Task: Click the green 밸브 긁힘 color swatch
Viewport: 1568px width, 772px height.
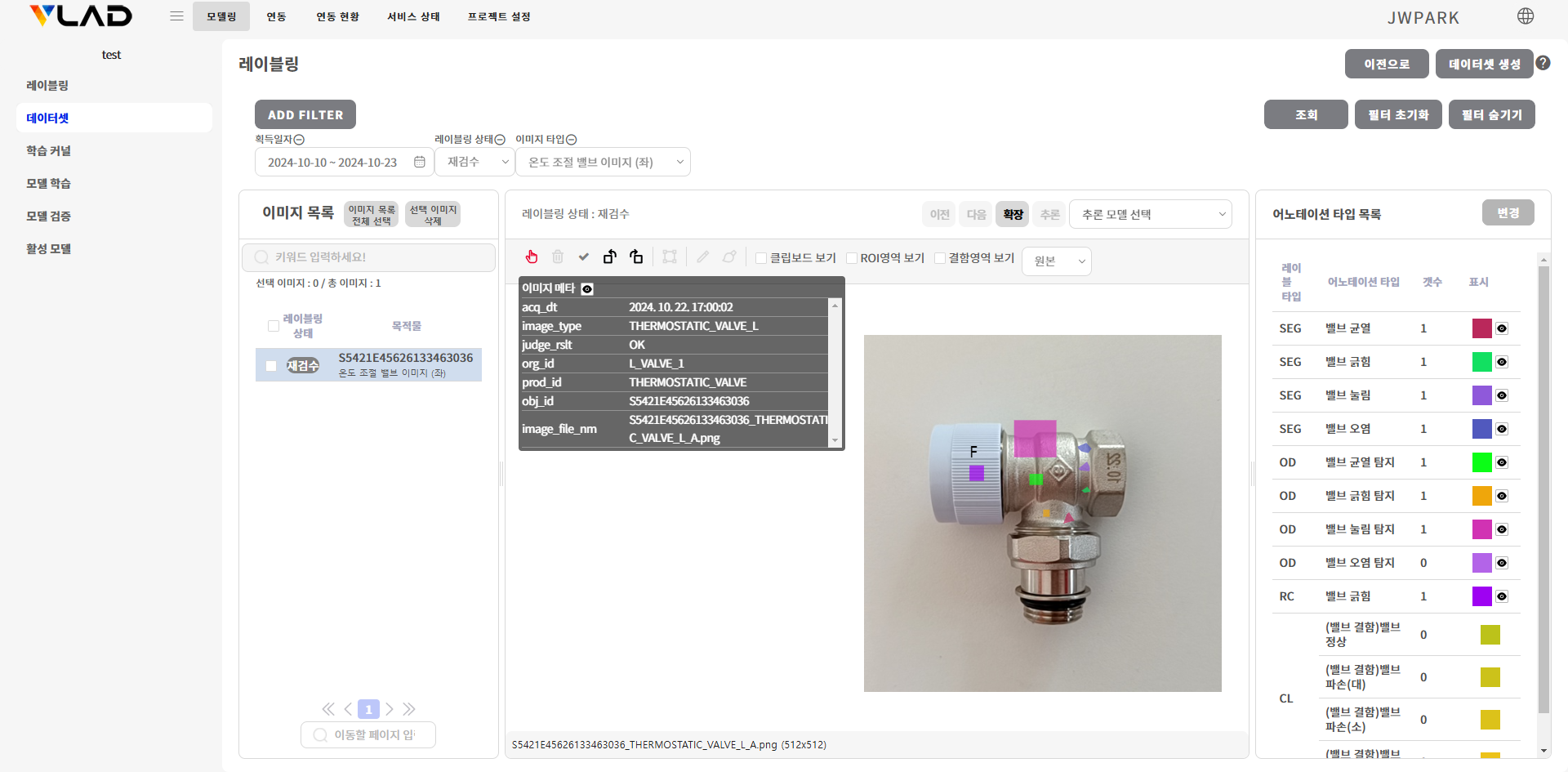Action: coord(1481,362)
